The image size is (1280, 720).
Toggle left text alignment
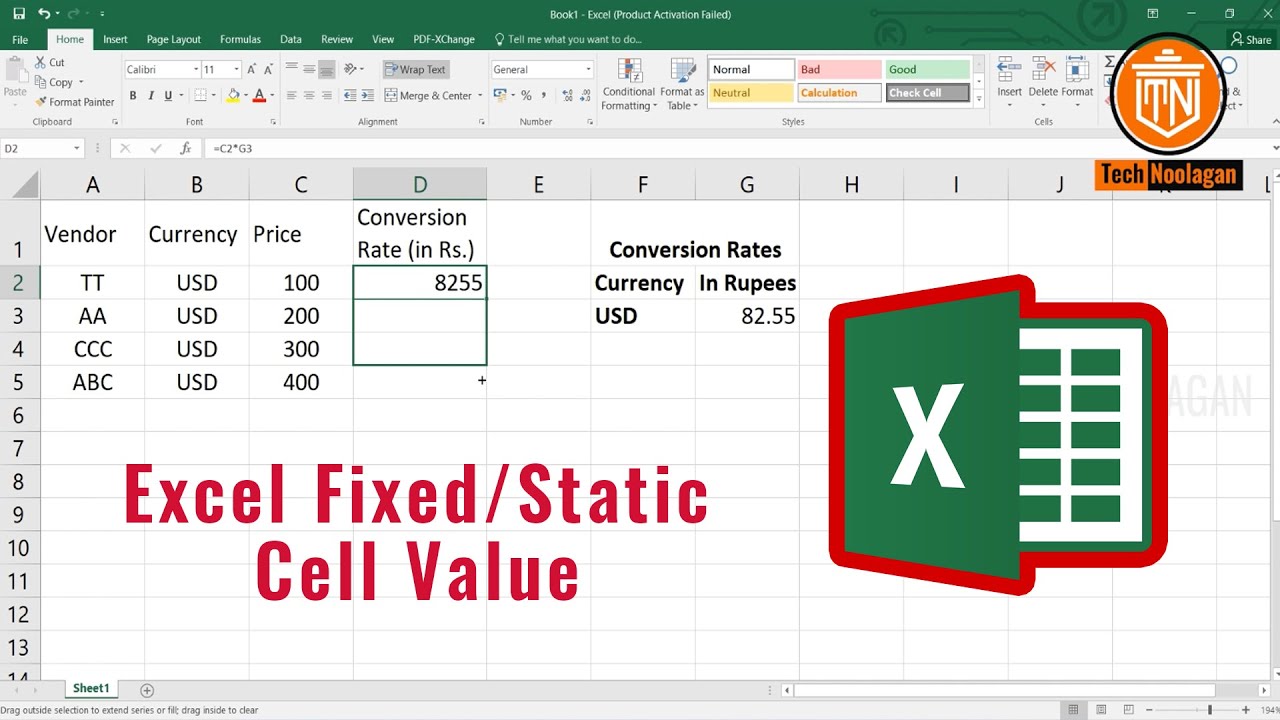tap(292, 96)
